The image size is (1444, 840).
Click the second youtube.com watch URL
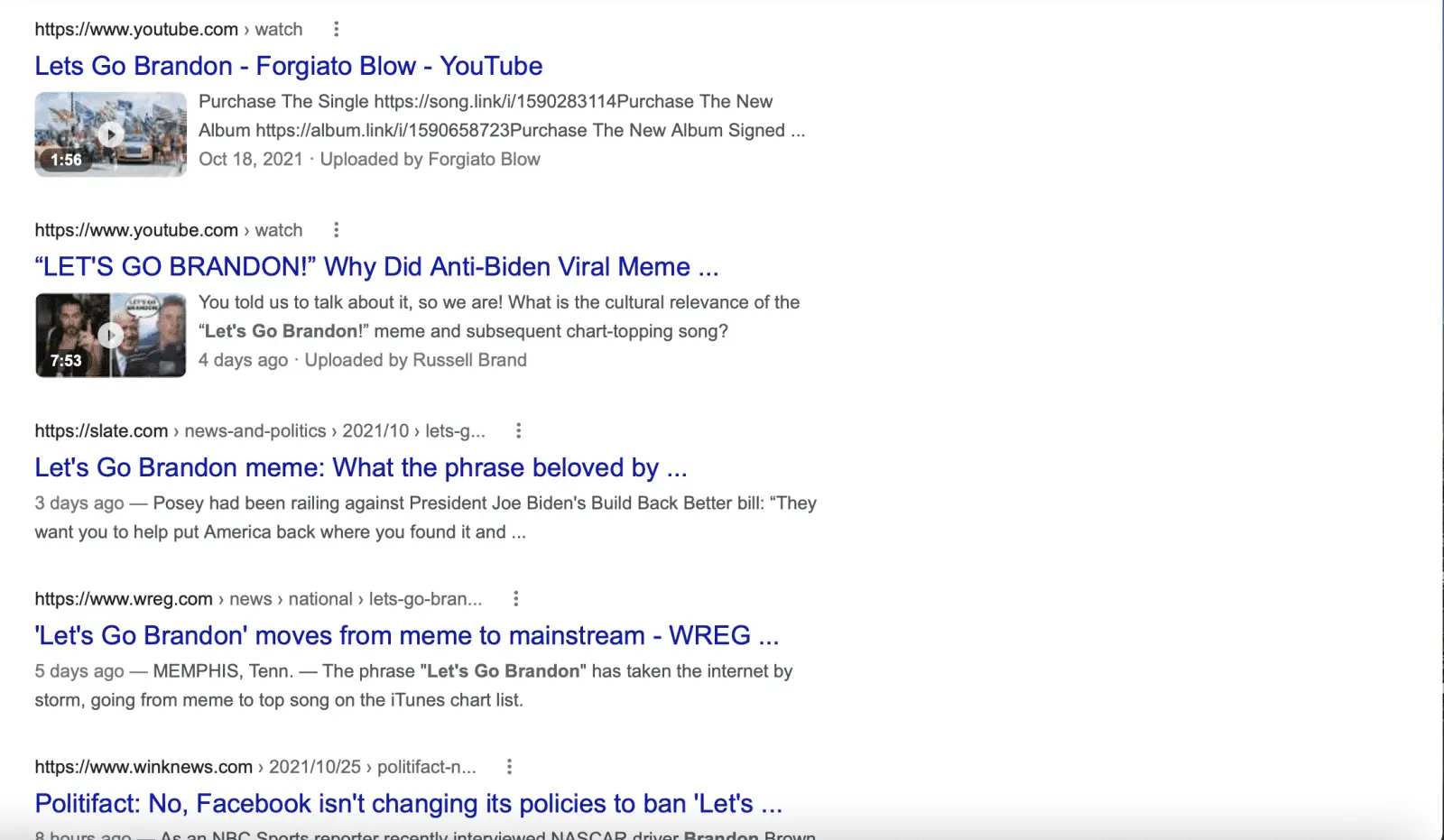tap(169, 230)
